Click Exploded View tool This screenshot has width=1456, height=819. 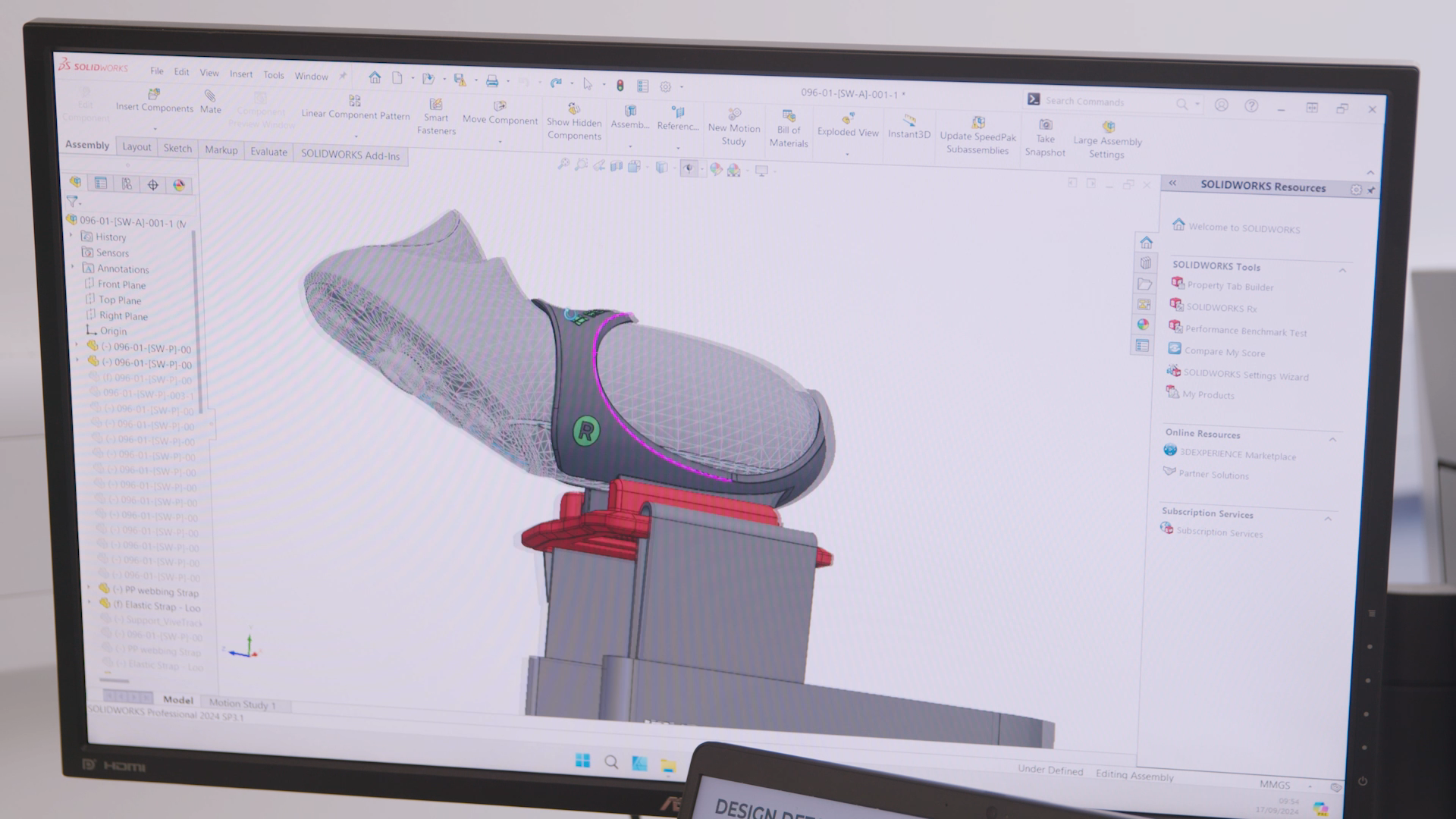point(848,125)
